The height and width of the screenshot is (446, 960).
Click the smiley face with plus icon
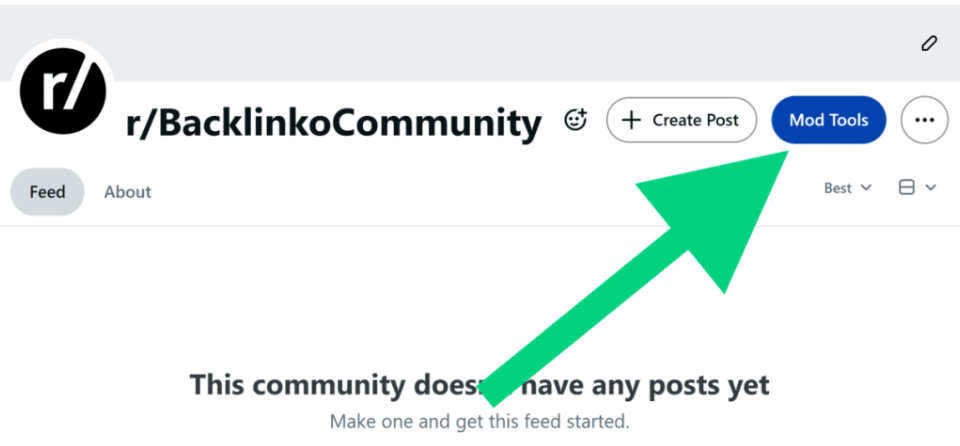pyautogui.click(x=575, y=120)
